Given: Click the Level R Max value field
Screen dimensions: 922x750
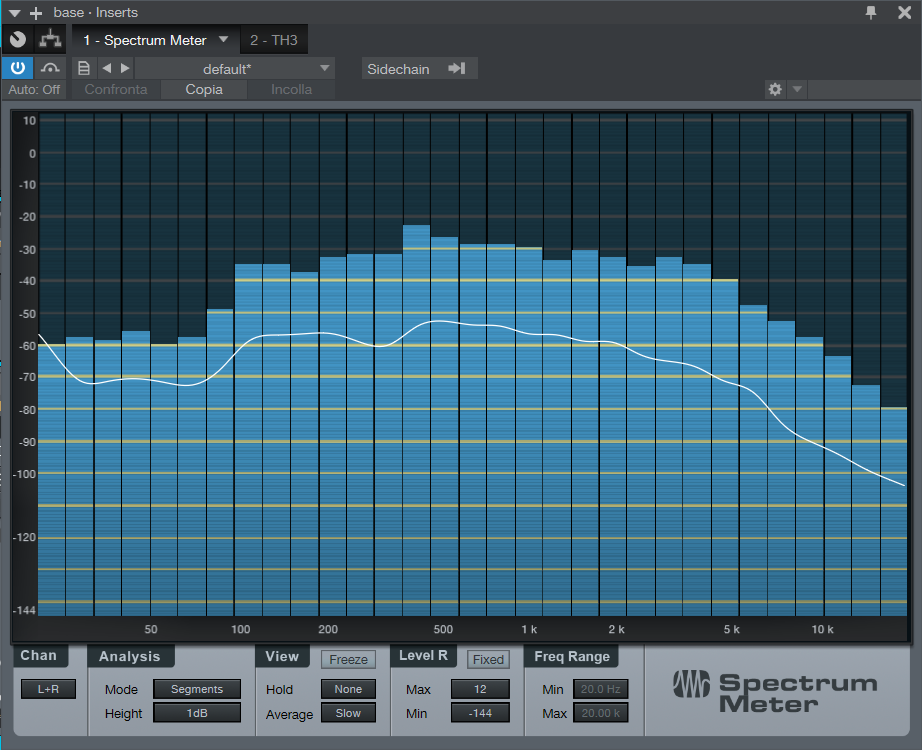Looking at the screenshot, I should [x=479, y=689].
